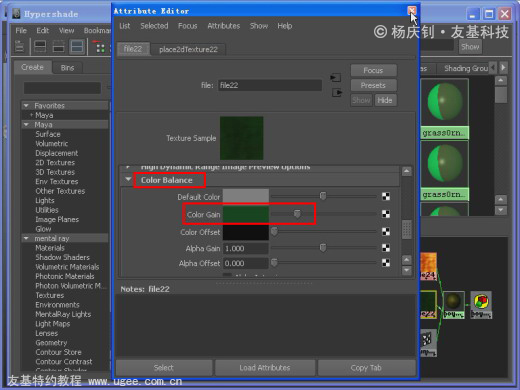Click the Alpha Offset value field
This screenshot has height=390, width=520.
click(246, 263)
